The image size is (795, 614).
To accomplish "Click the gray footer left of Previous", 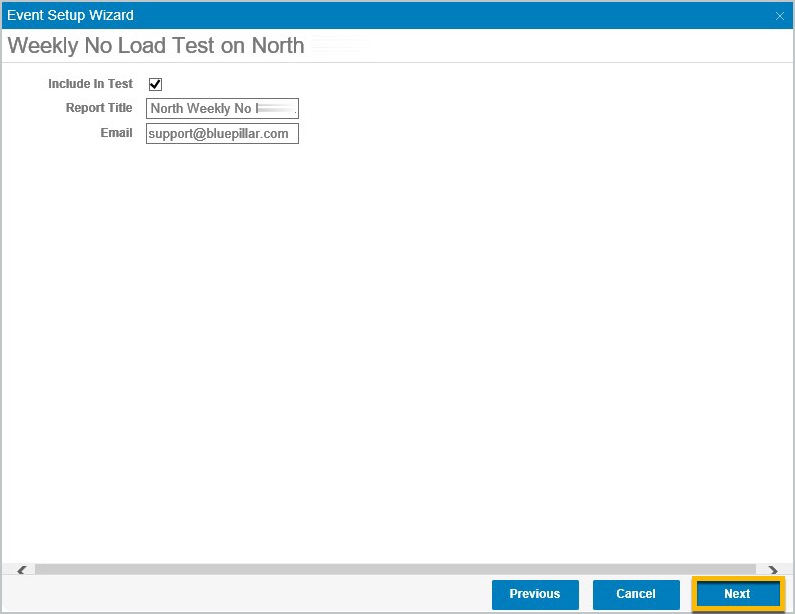I will pyautogui.click(x=246, y=594).
